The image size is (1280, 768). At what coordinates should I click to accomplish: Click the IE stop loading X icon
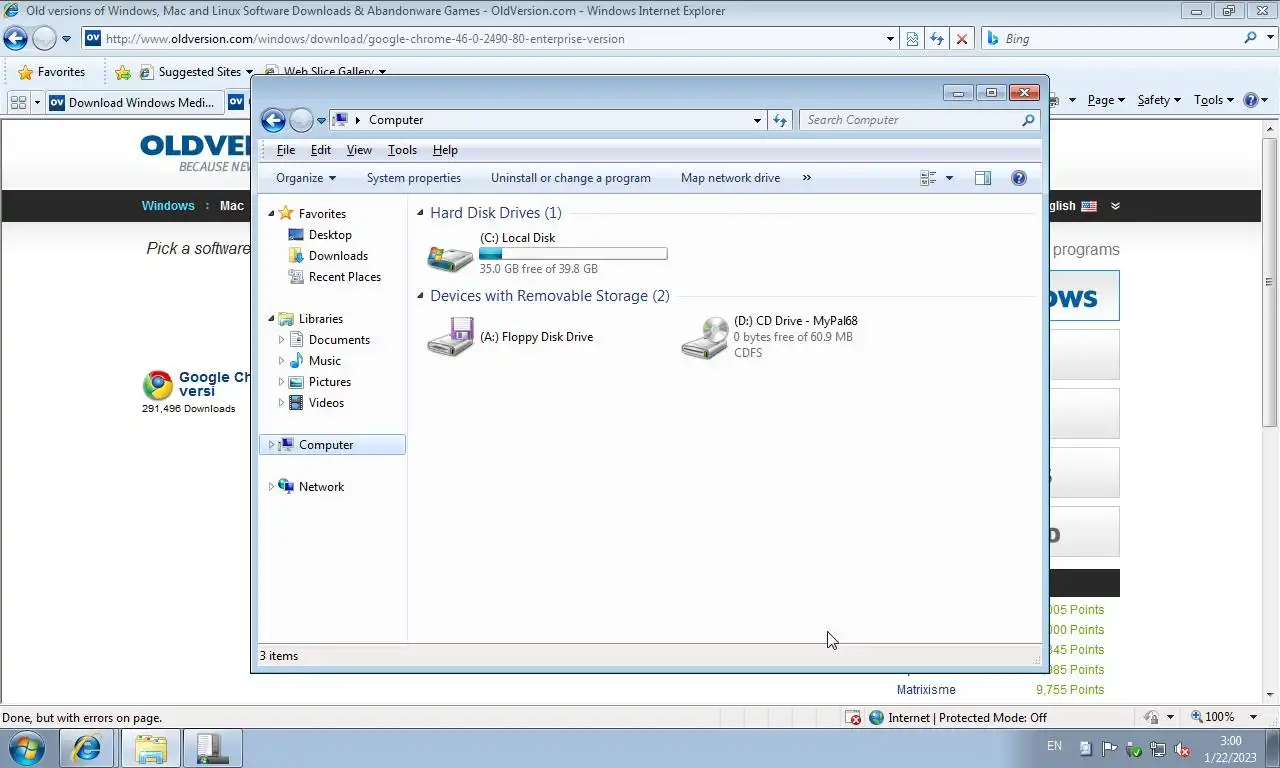[961, 39]
